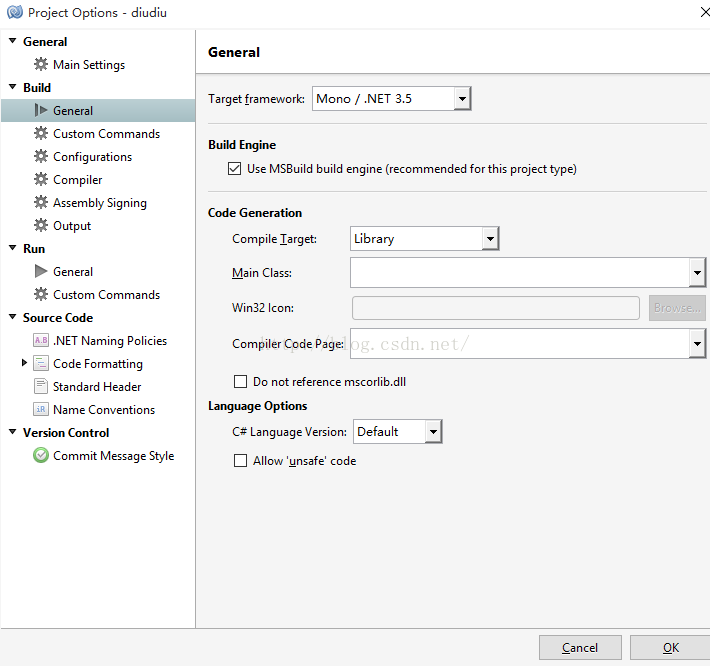
Task: Click the Output gear icon
Action: pos(41,225)
